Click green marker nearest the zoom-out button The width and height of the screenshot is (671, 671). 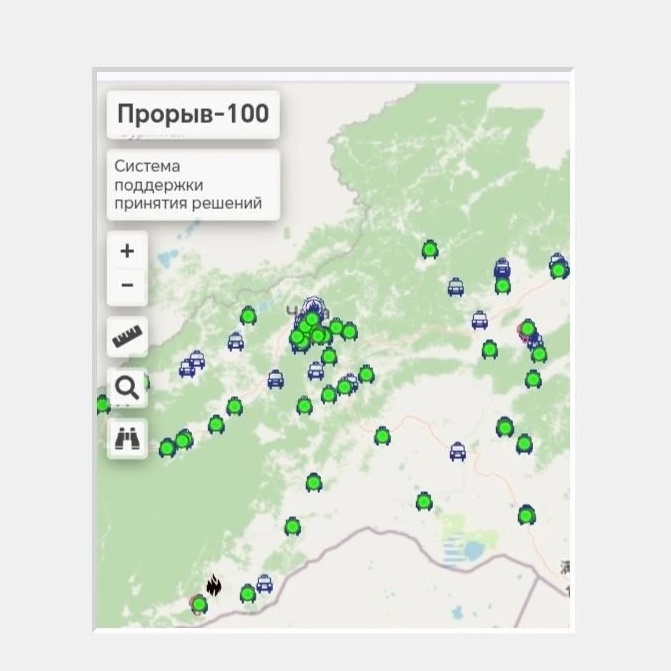tap(248, 317)
